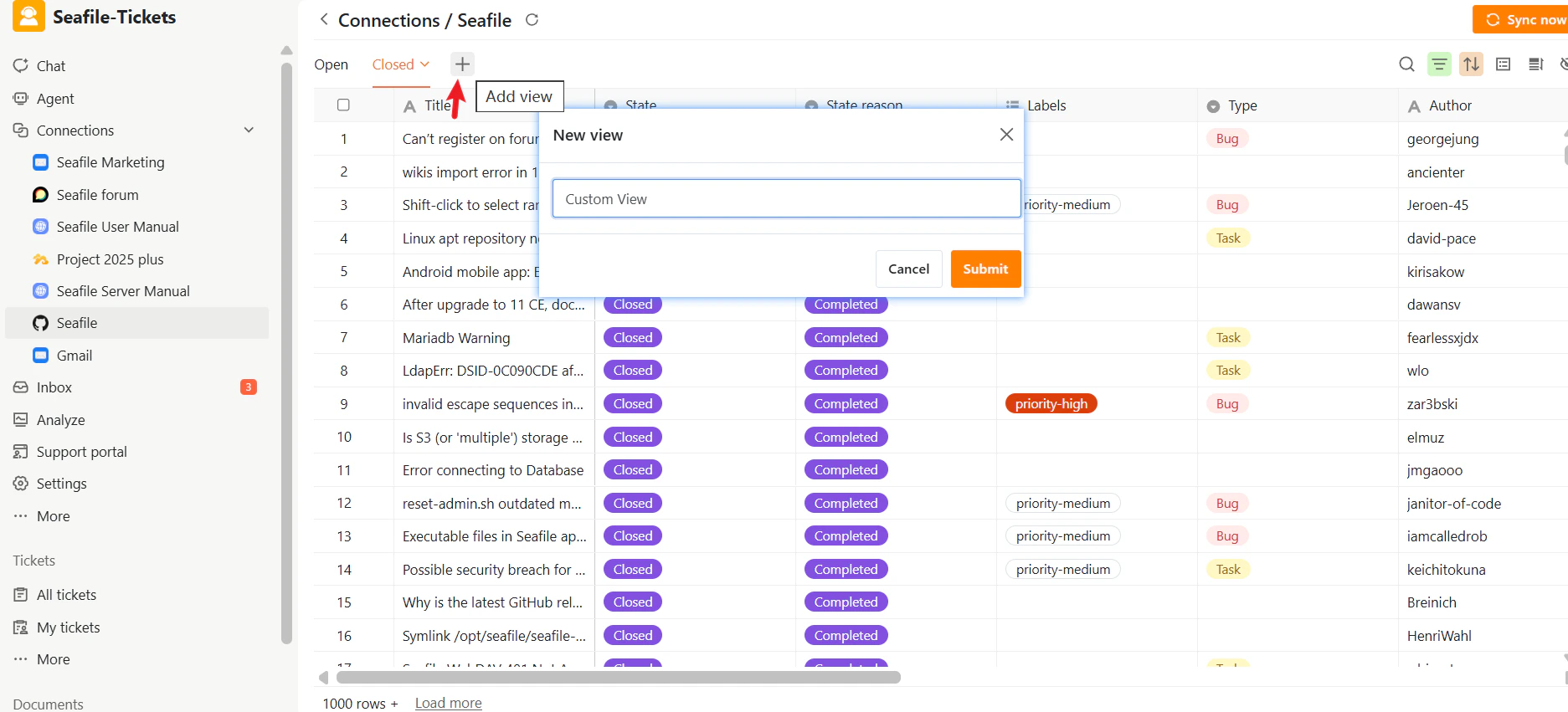Switch to the Open view tab

click(331, 64)
